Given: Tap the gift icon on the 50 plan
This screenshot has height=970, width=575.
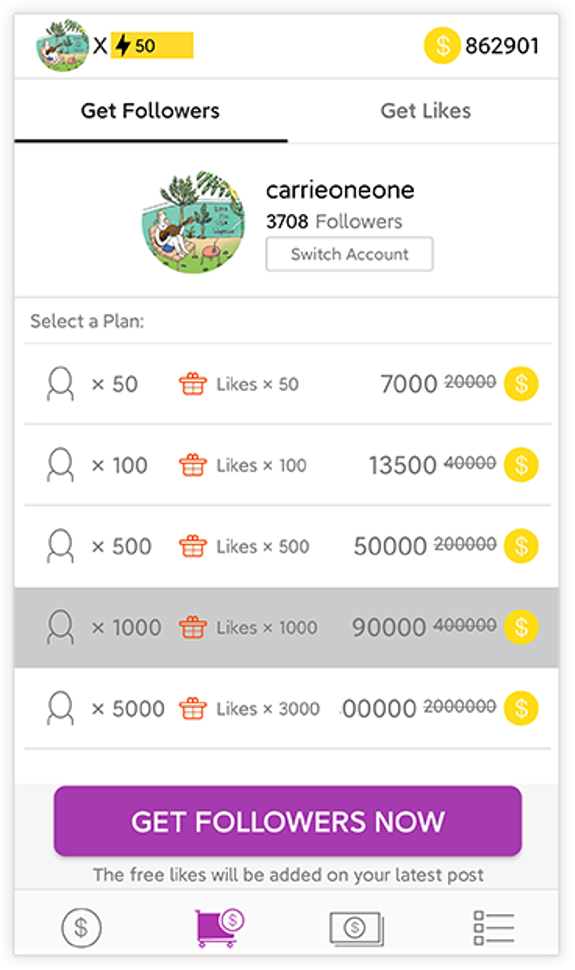Looking at the screenshot, I should [192, 384].
